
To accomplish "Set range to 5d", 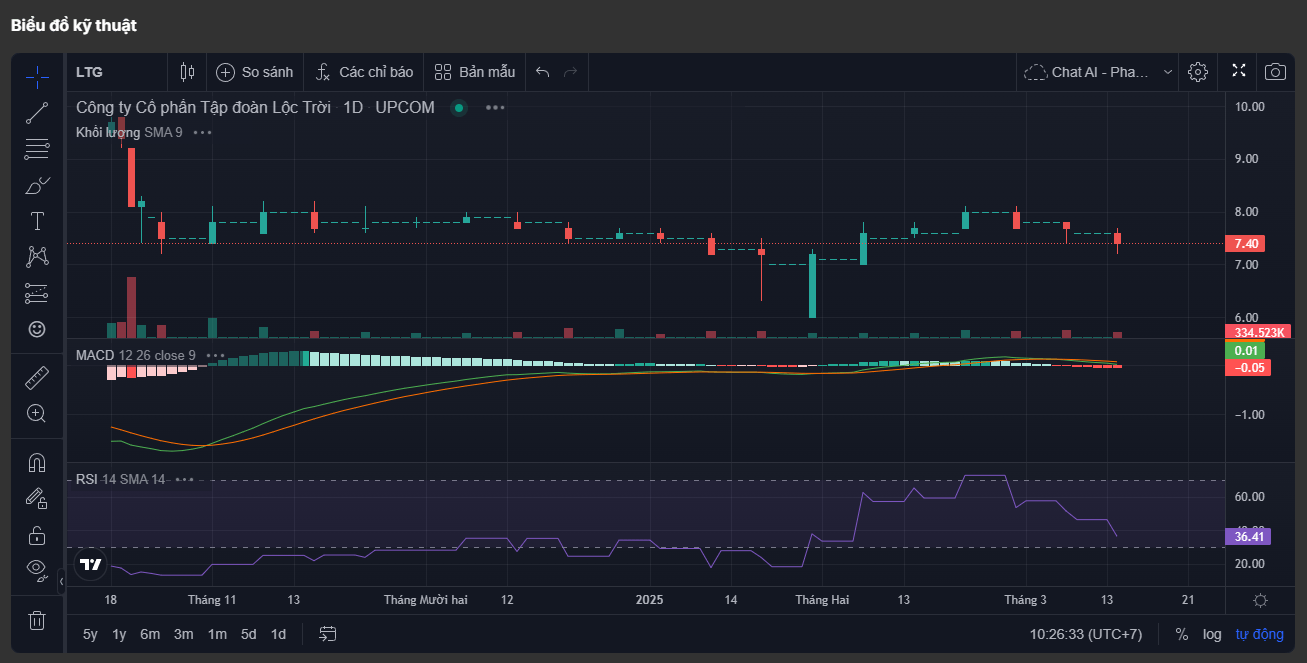I will click(x=248, y=634).
